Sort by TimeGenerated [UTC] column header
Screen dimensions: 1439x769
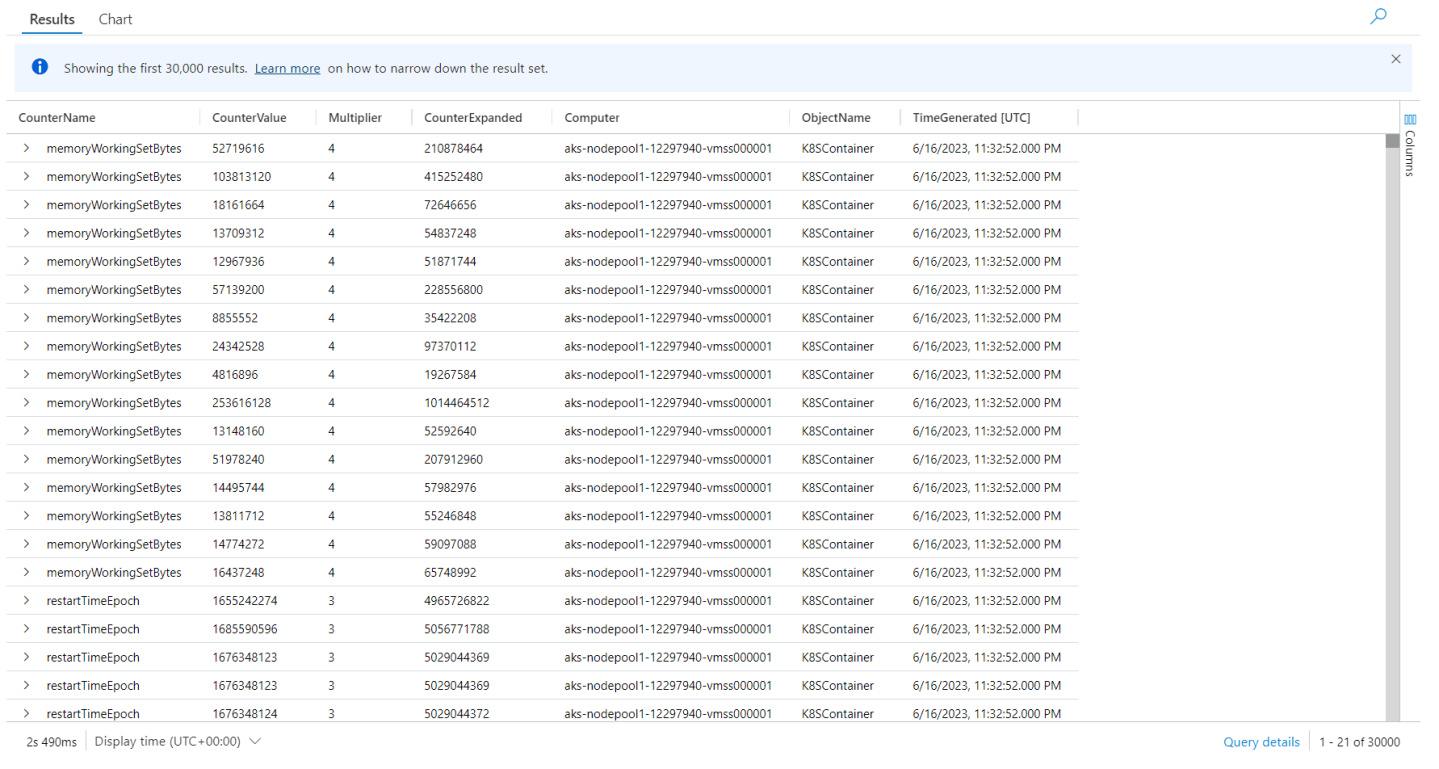point(971,118)
